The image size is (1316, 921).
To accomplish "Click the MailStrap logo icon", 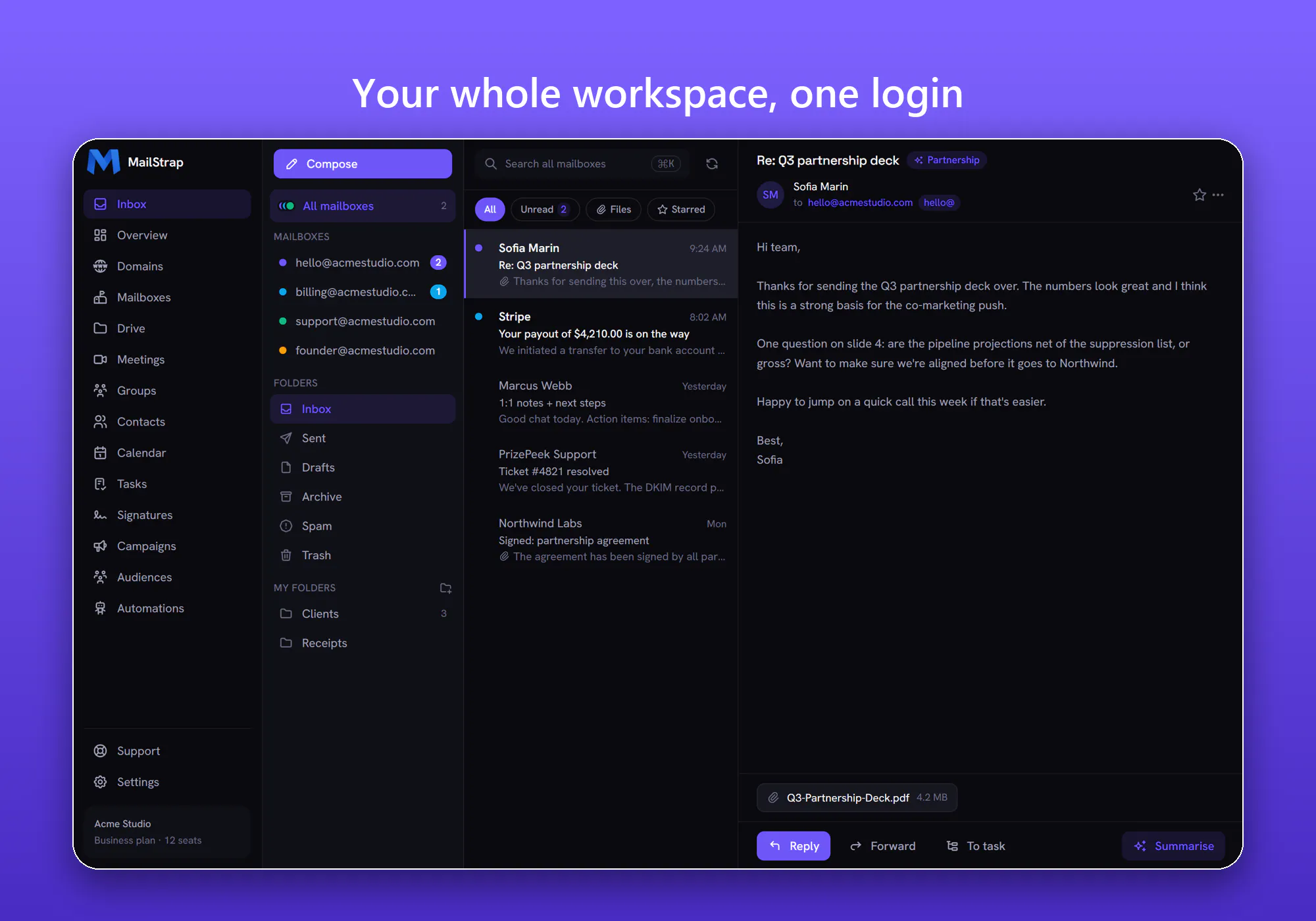I will [x=103, y=162].
